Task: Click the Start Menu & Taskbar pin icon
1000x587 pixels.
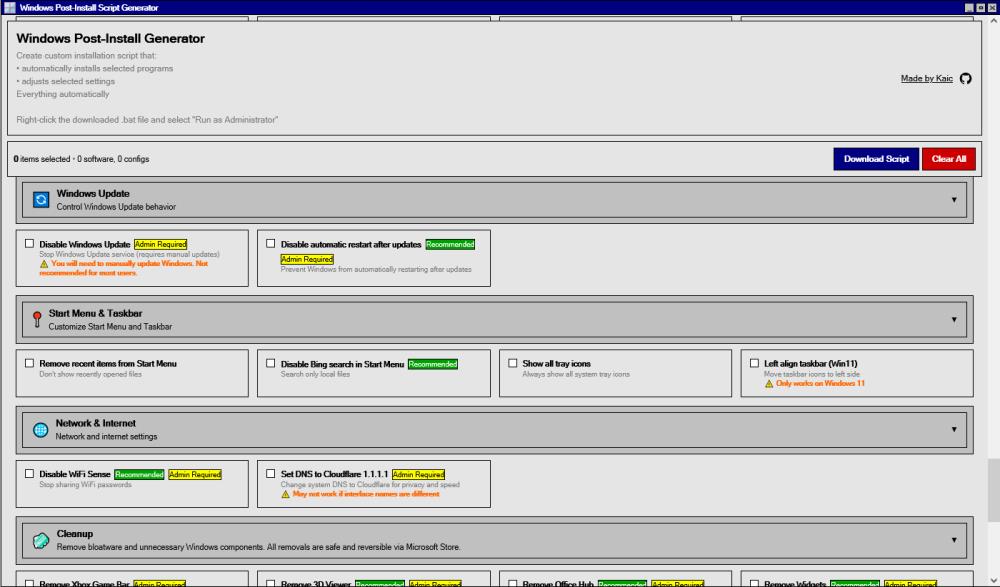Action: [37, 319]
